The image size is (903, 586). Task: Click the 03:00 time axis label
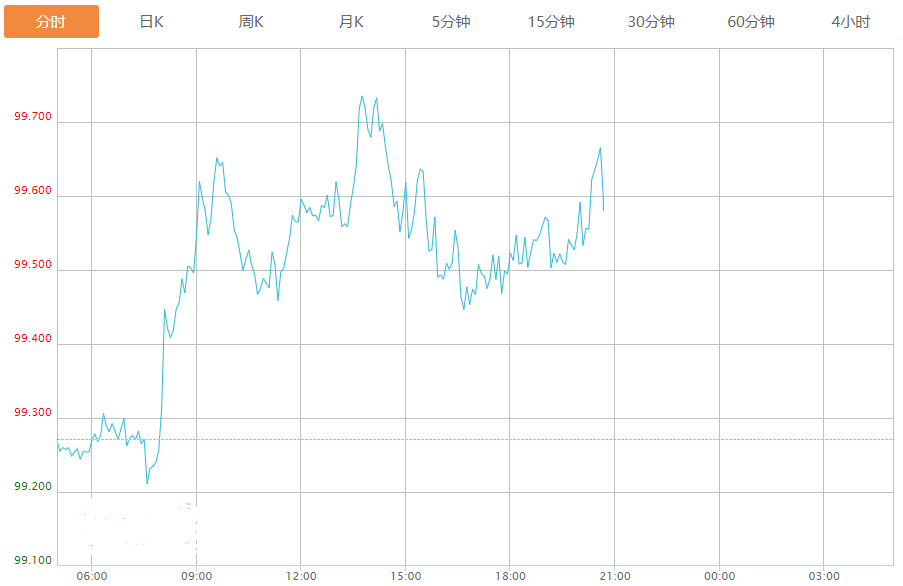pos(823,576)
